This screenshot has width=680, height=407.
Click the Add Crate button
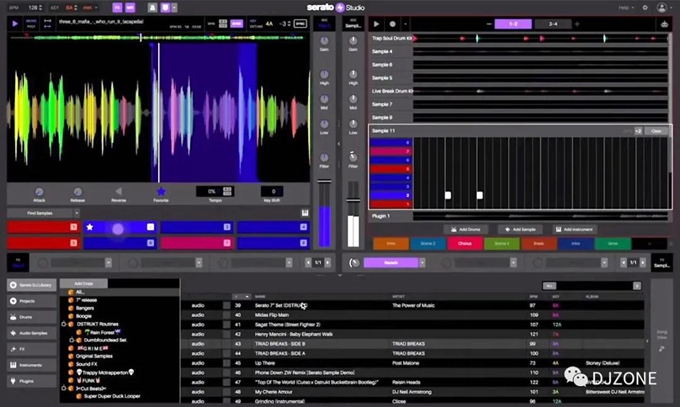coord(84,283)
